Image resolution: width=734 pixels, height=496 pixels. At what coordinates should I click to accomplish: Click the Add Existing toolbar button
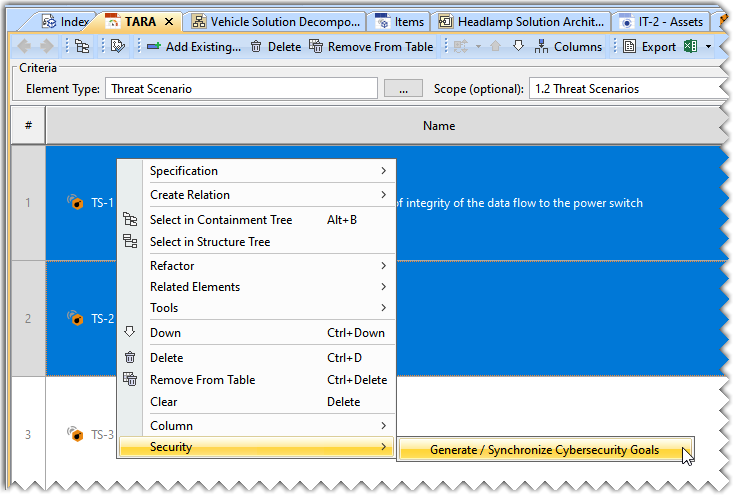point(194,46)
